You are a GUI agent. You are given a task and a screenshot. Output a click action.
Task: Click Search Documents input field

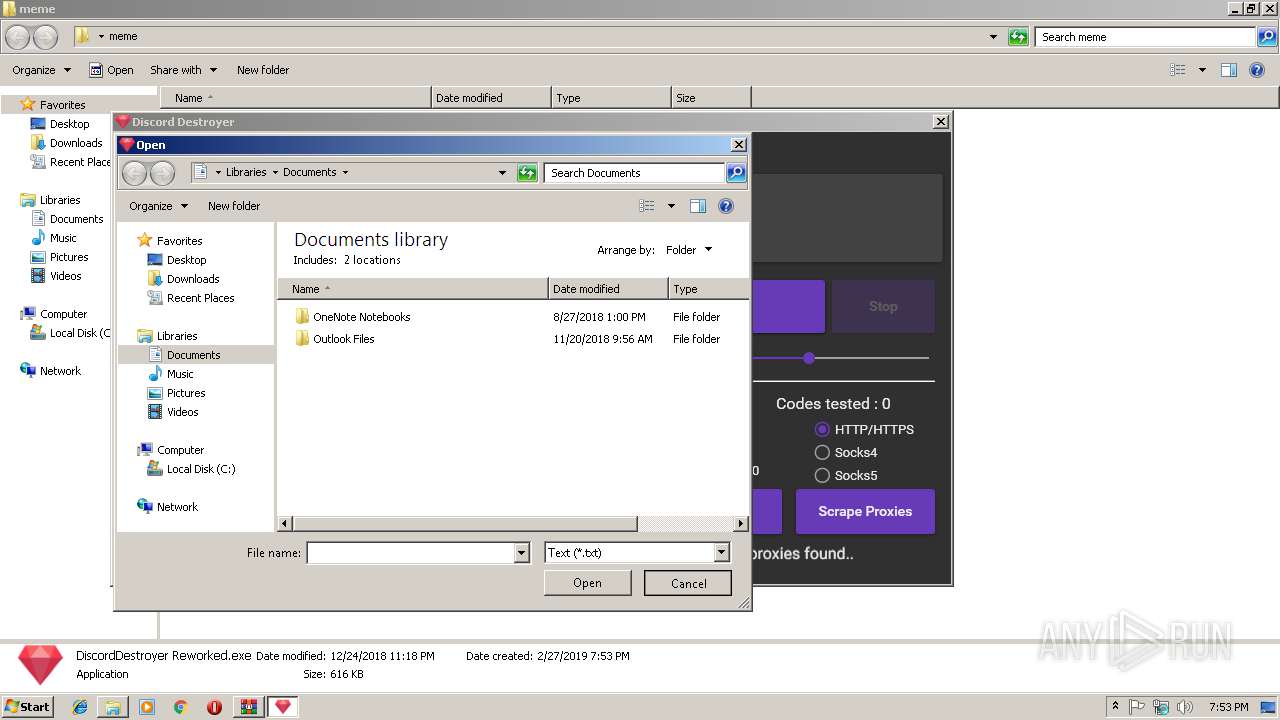point(635,173)
